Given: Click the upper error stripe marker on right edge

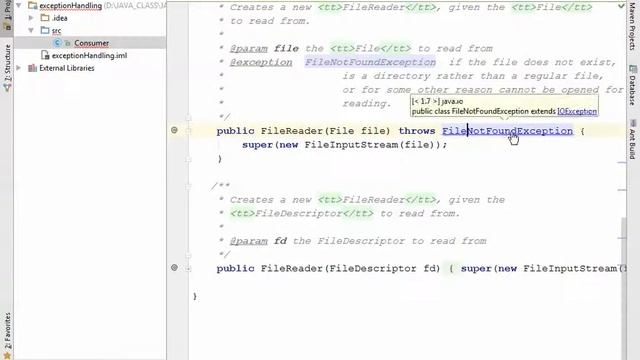Looking at the screenshot, I should [x=622, y=162].
